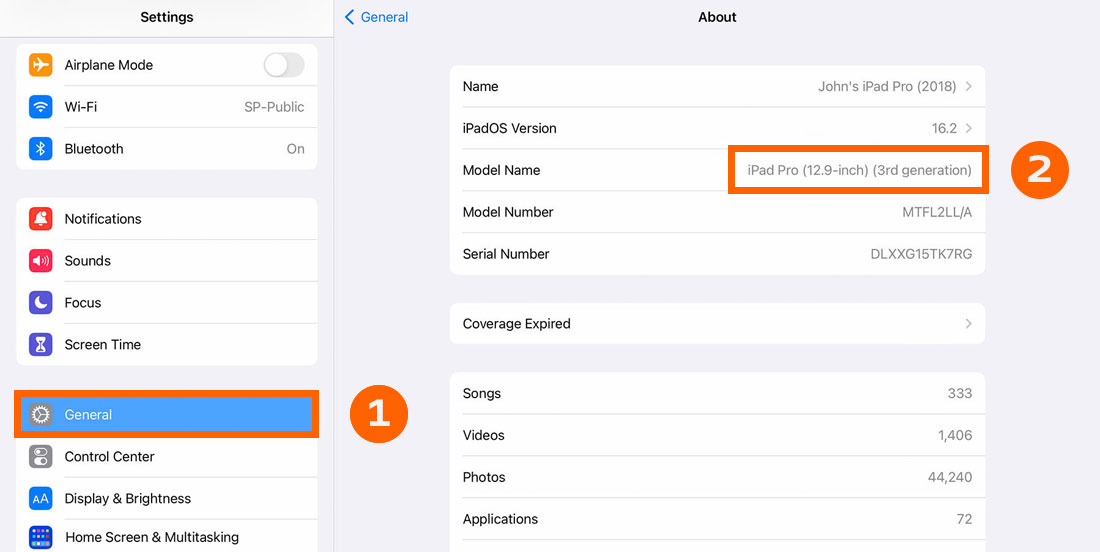
Task: Tap the Songs label
Action: click(482, 393)
